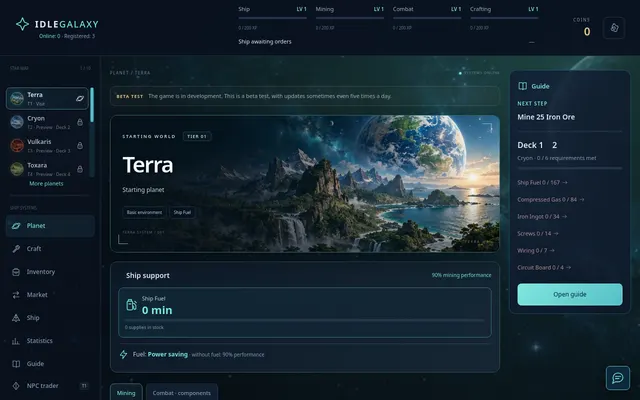
Task: Click the Inventory barrel icon
Action: point(16,272)
